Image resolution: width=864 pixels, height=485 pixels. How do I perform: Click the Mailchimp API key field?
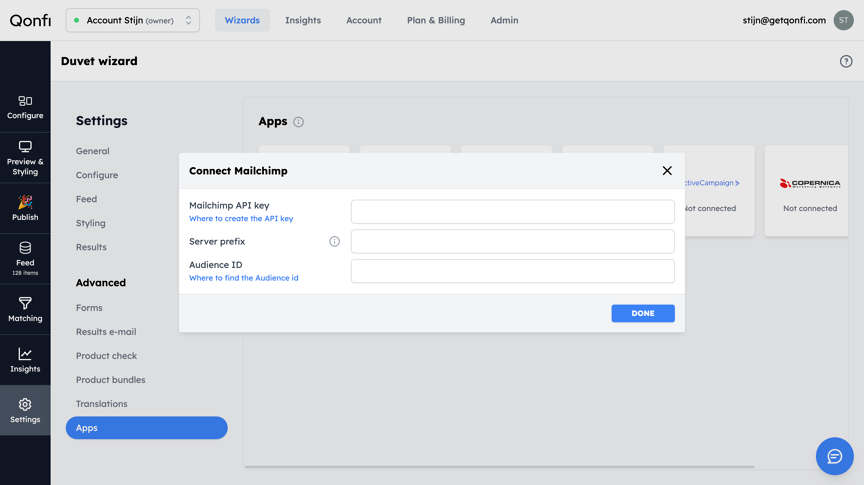tap(512, 212)
